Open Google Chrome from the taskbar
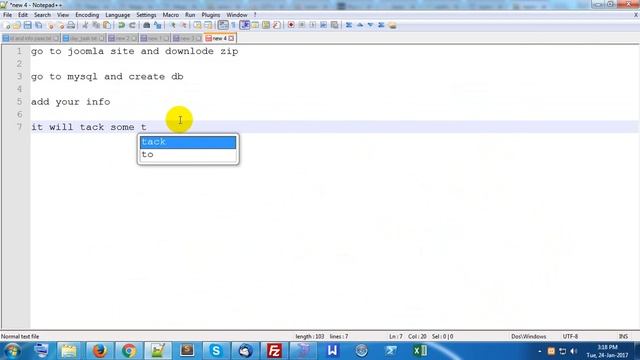 [x=129, y=351]
